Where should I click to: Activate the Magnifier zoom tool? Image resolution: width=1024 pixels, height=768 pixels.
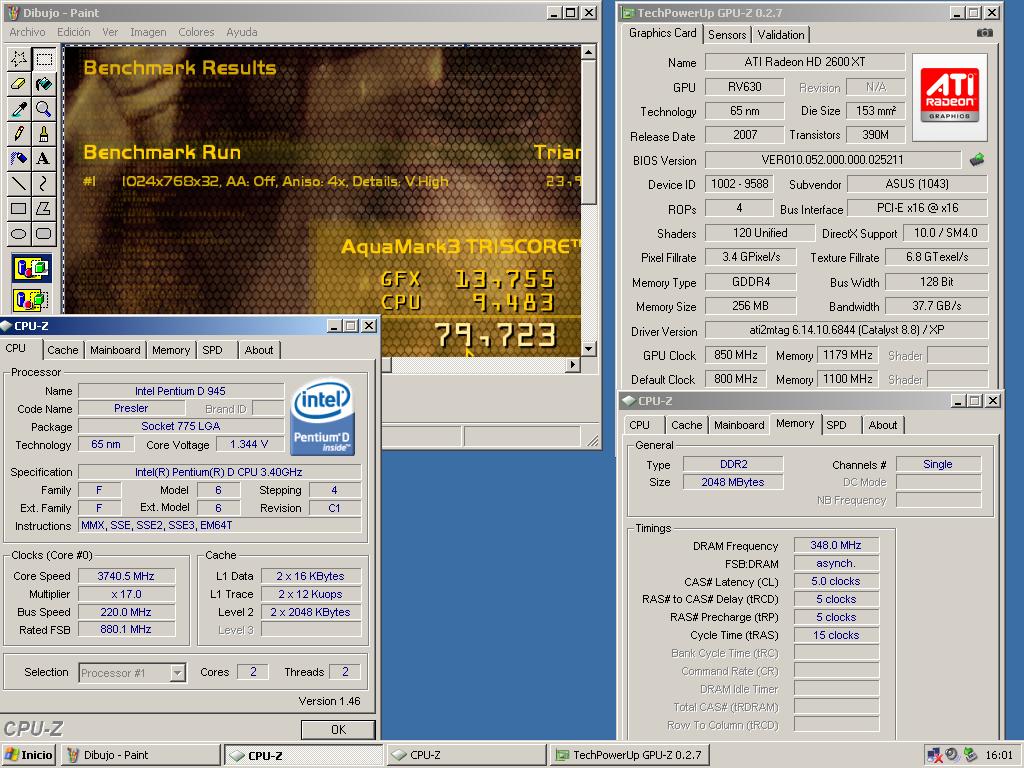44,109
